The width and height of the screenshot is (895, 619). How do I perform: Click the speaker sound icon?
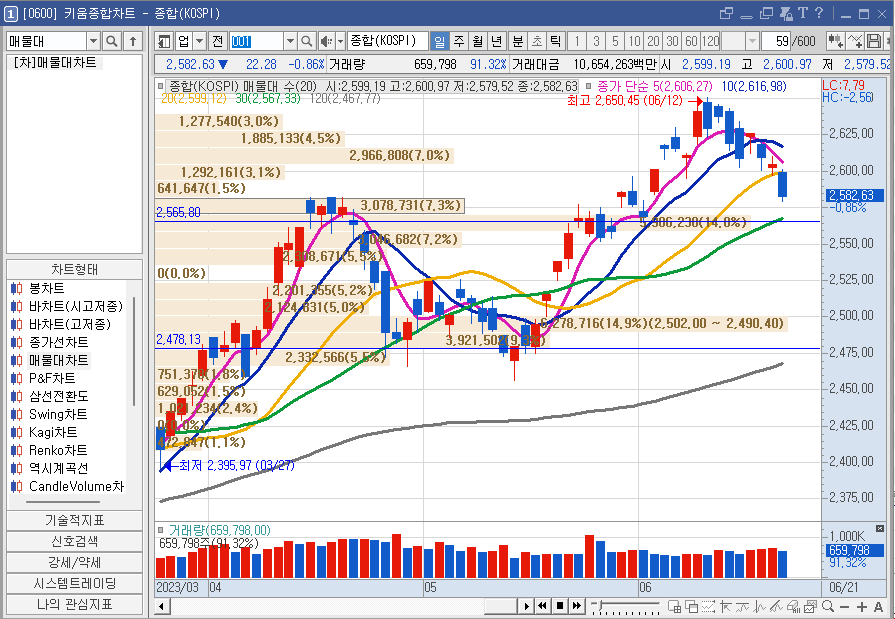(x=326, y=41)
